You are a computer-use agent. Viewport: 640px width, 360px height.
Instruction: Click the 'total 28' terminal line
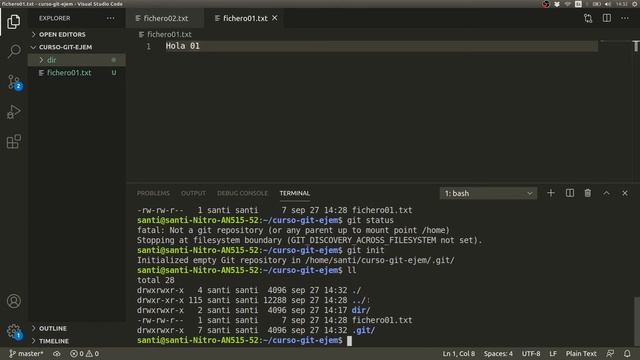tap(156, 280)
